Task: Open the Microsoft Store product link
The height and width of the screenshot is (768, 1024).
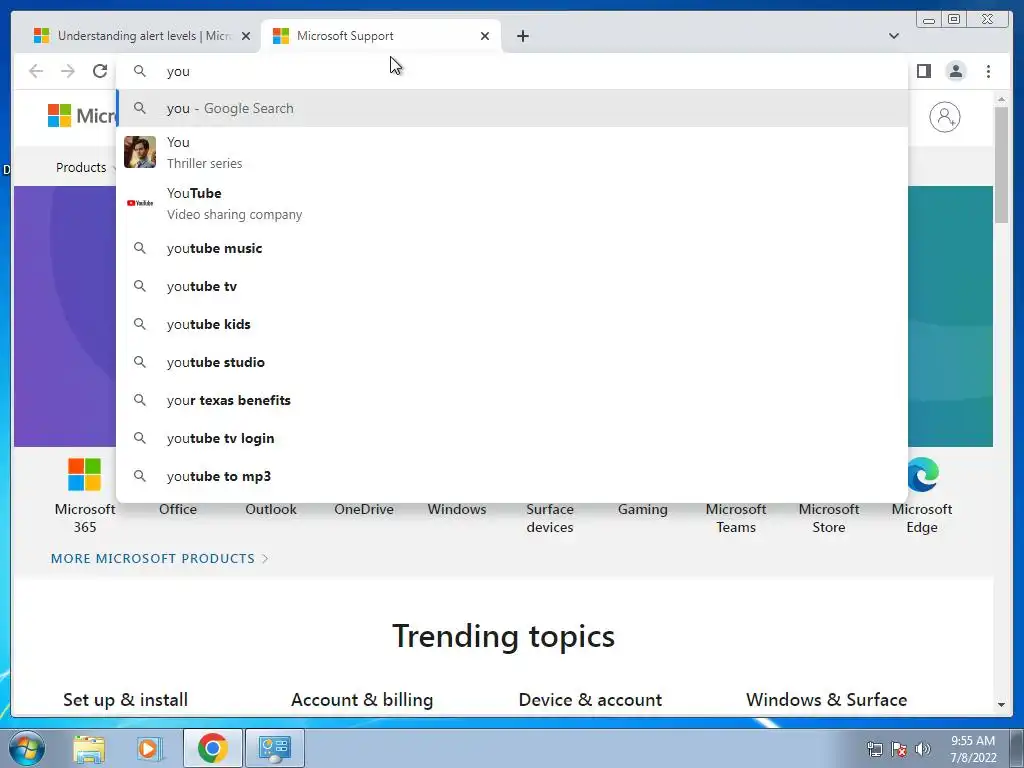Action: [x=829, y=518]
